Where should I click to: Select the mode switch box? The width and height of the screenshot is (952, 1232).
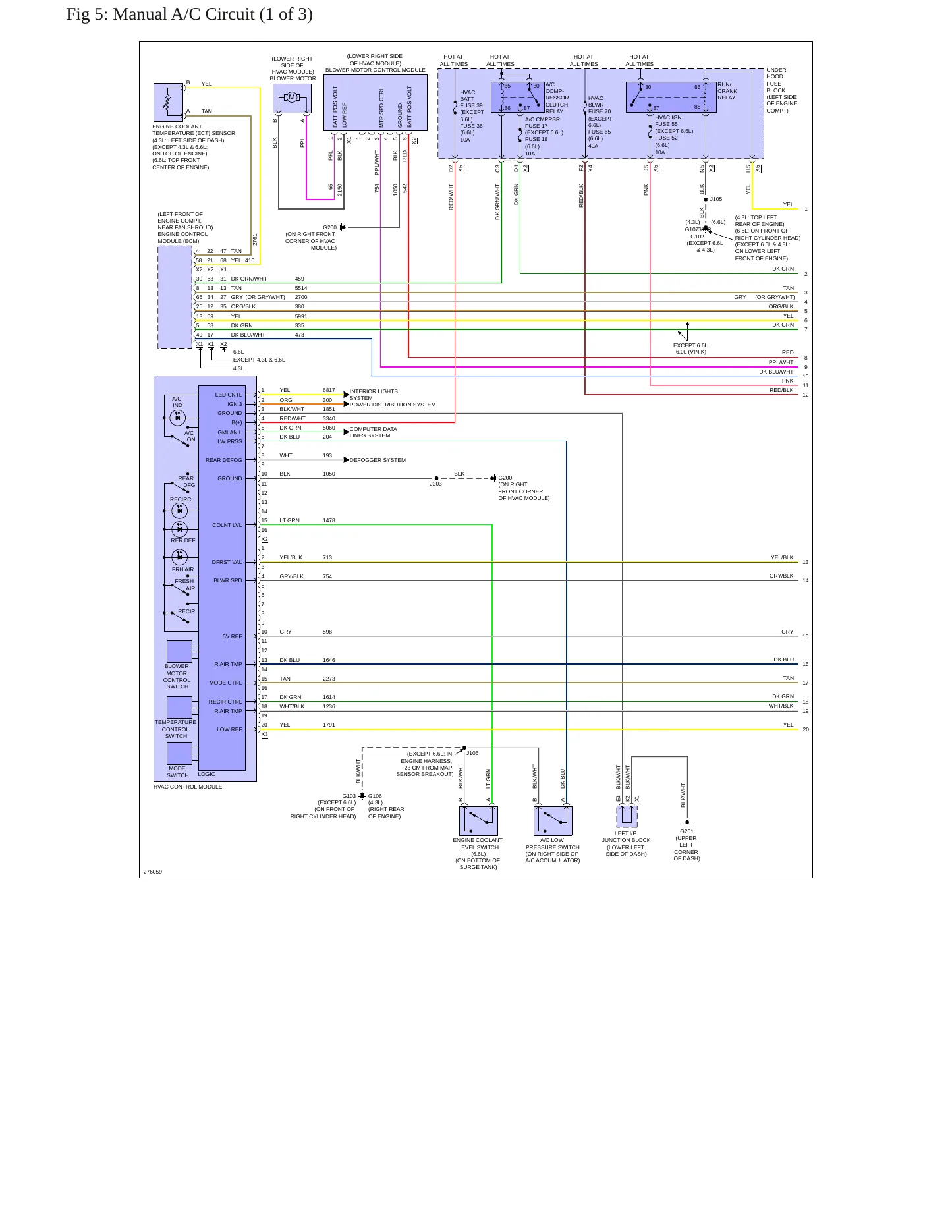179,754
